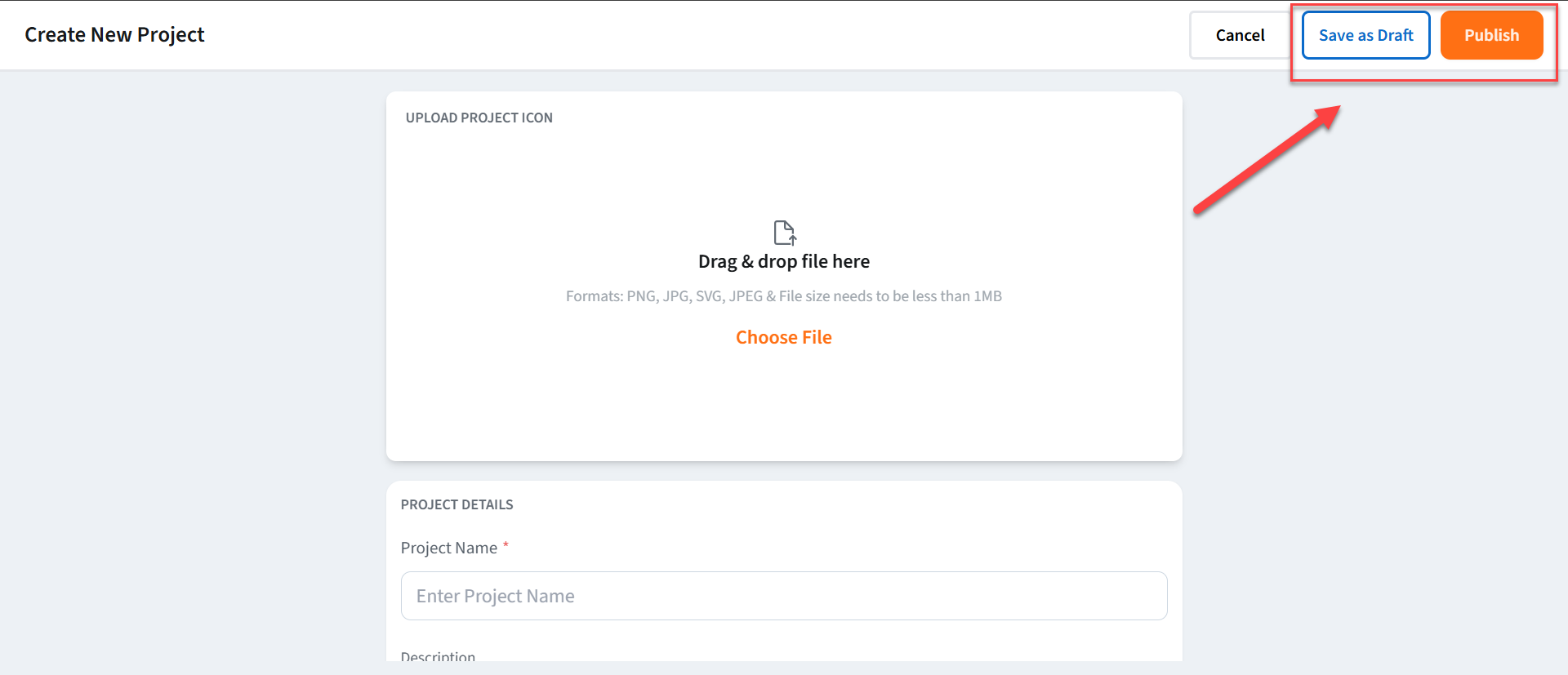The height and width of the screenshot is (675, 1568).
Task: Click the file upload document icon
Action: coord(785,233)
